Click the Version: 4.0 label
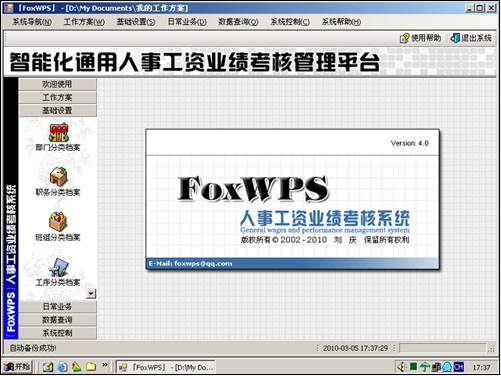The height and width of the screenshot is (376, 501). click(409, 143)
